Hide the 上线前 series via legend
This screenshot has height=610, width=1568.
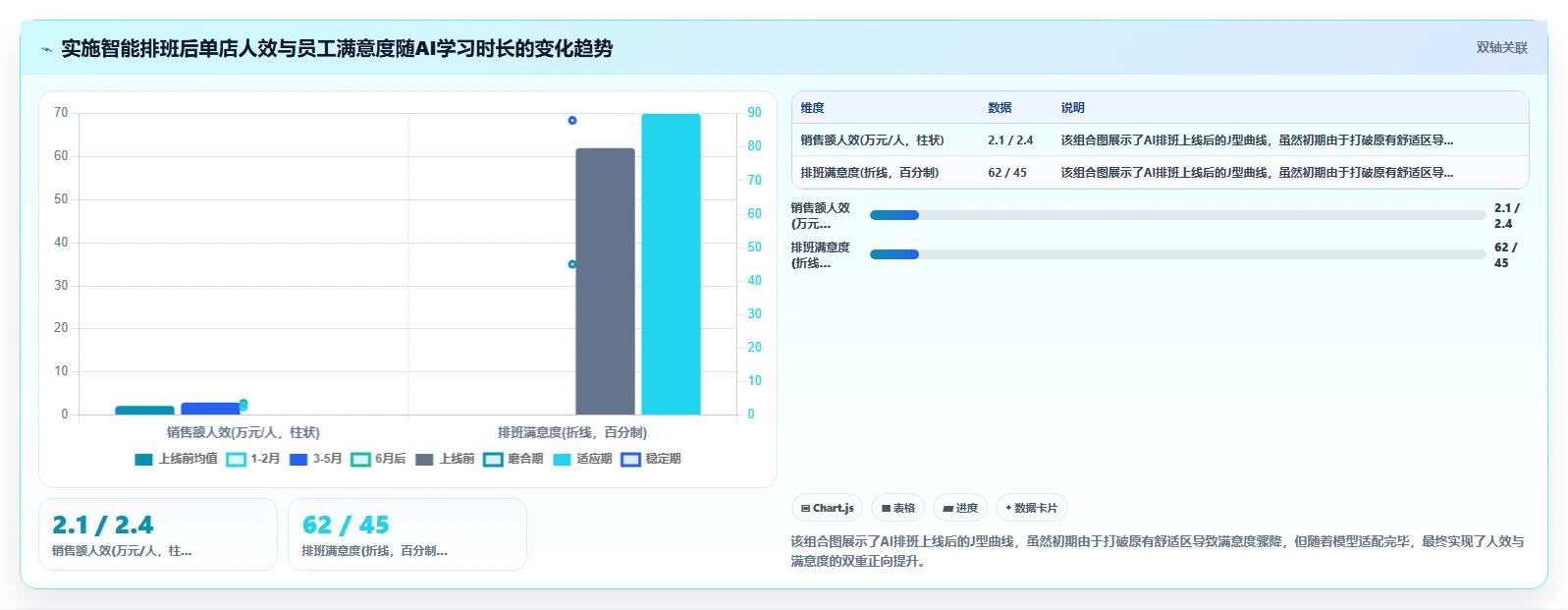point(445,459)
